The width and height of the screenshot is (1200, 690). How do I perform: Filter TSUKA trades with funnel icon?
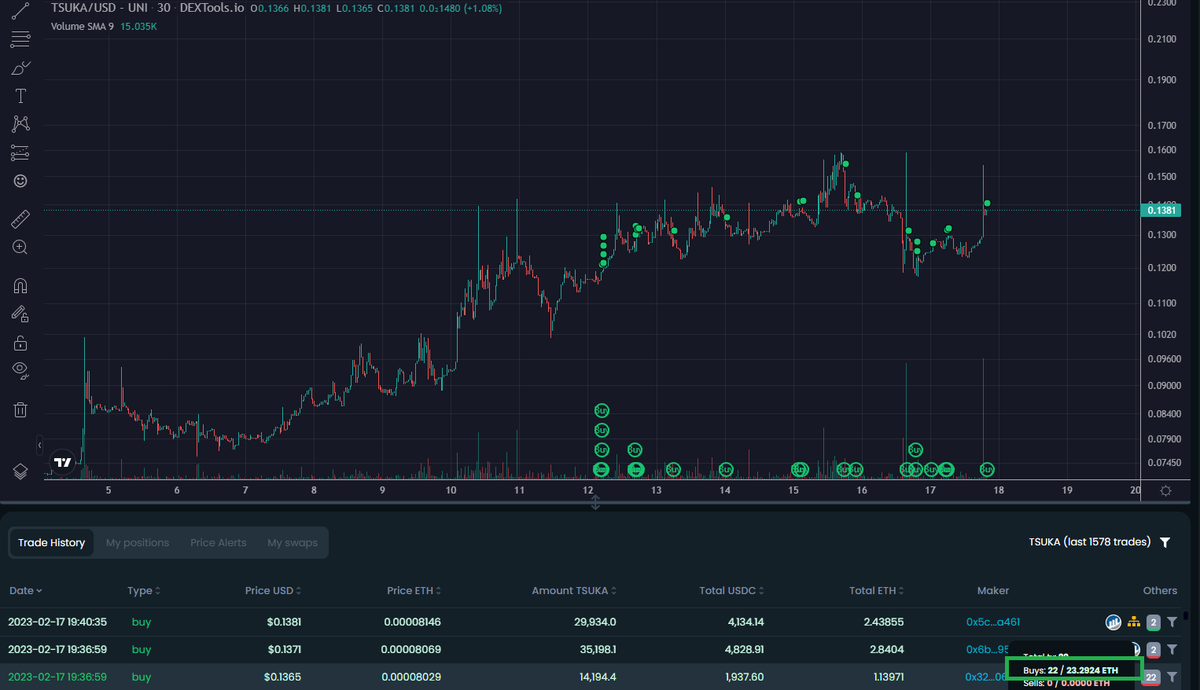[x=1165, y=542]
